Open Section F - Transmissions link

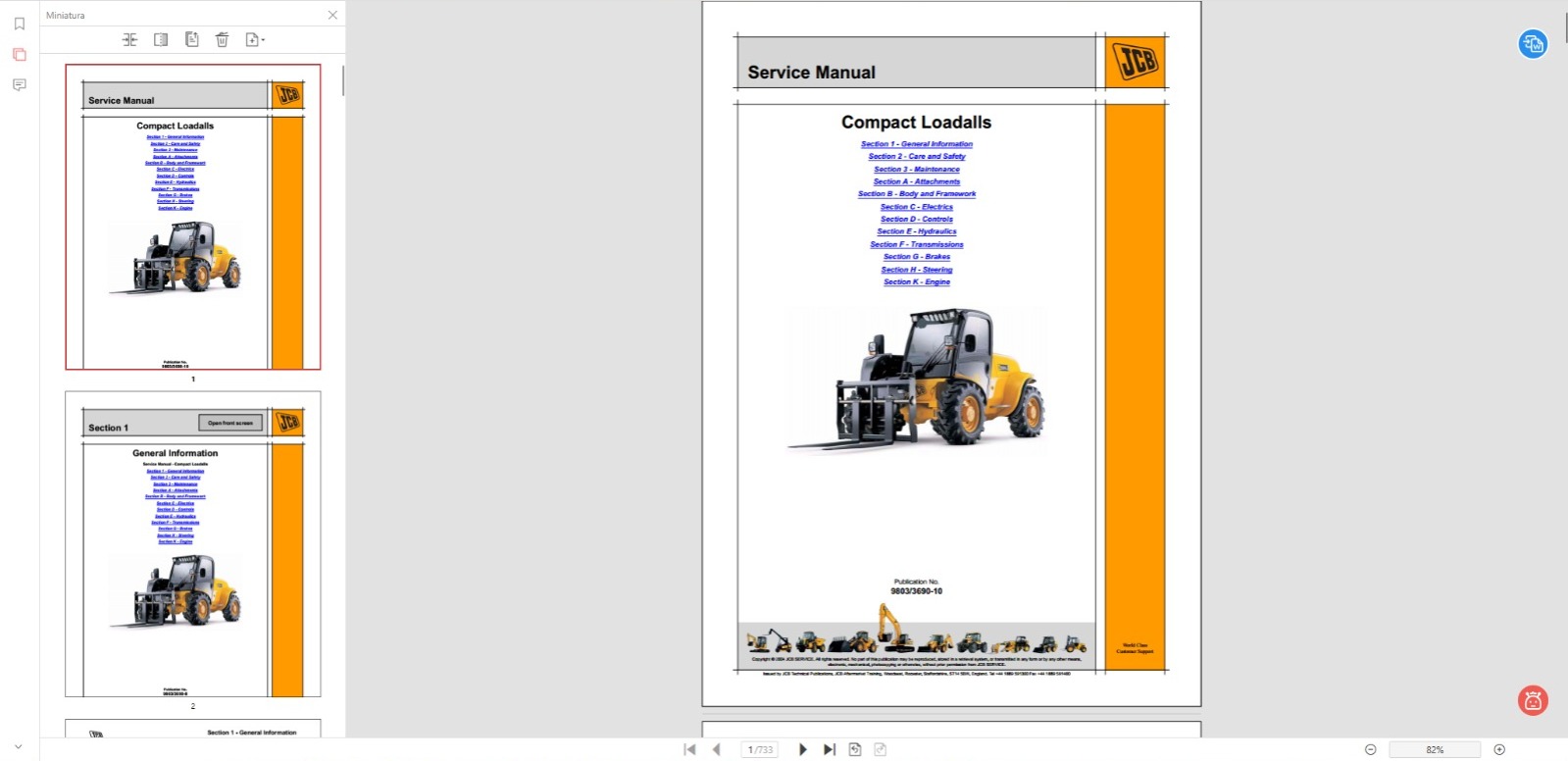click(x=917, y=245)
